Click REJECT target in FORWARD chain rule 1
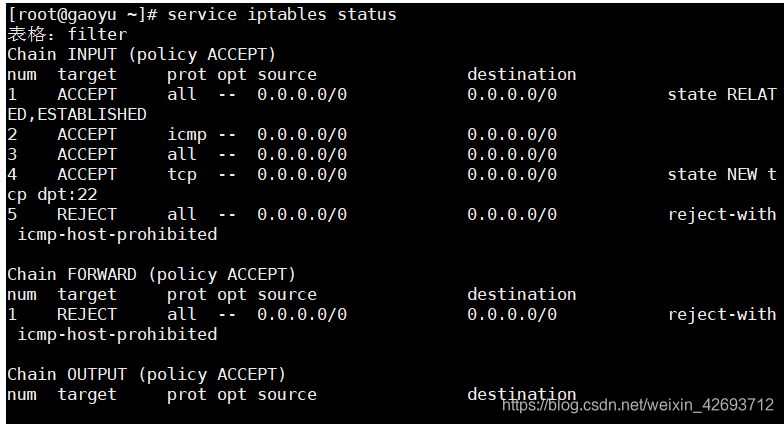The image size is (784, 424). point(87,314)
